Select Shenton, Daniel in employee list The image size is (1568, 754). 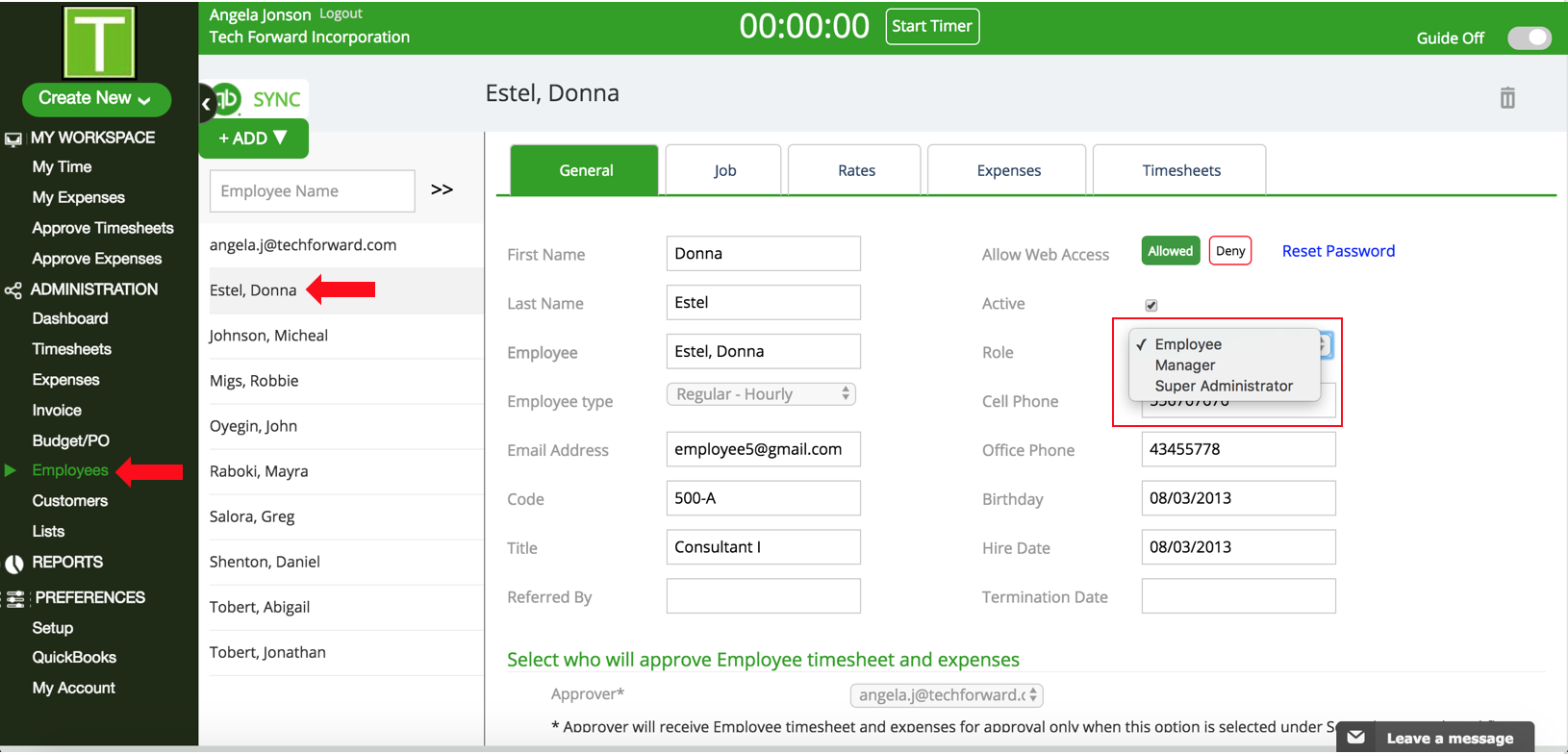click(x=265, y=562)
